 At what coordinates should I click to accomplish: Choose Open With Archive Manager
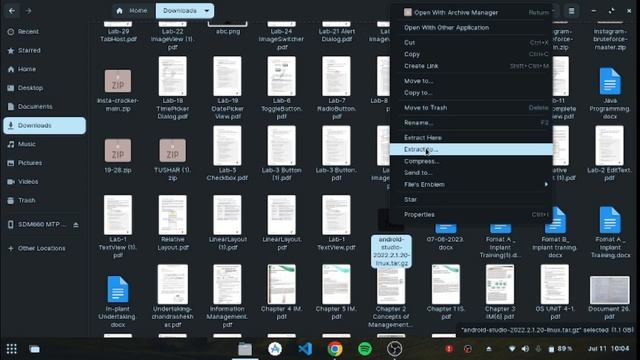[471, 12]
